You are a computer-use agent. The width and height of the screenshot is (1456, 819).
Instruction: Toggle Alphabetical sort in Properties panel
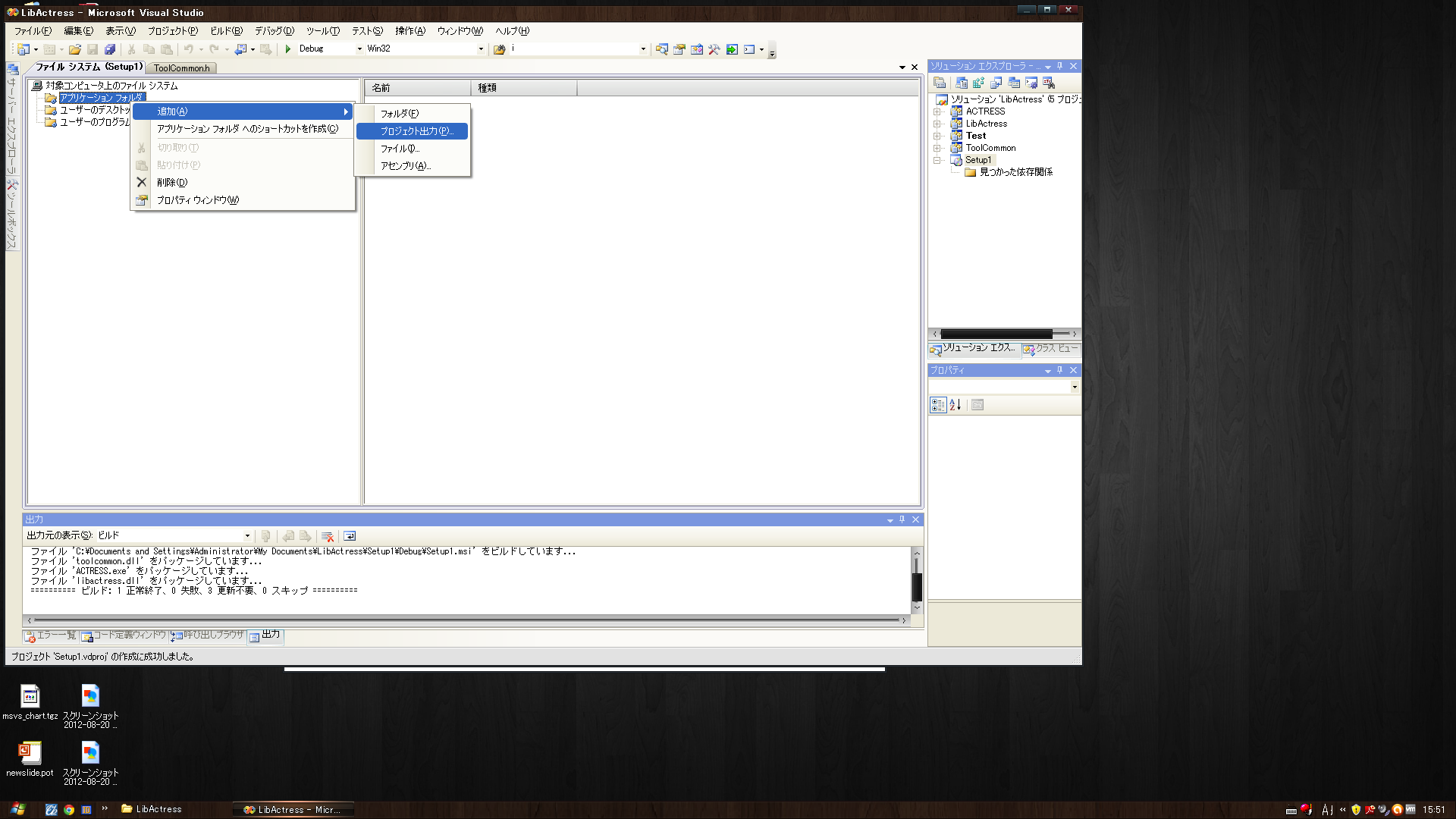tap(955, 405)
